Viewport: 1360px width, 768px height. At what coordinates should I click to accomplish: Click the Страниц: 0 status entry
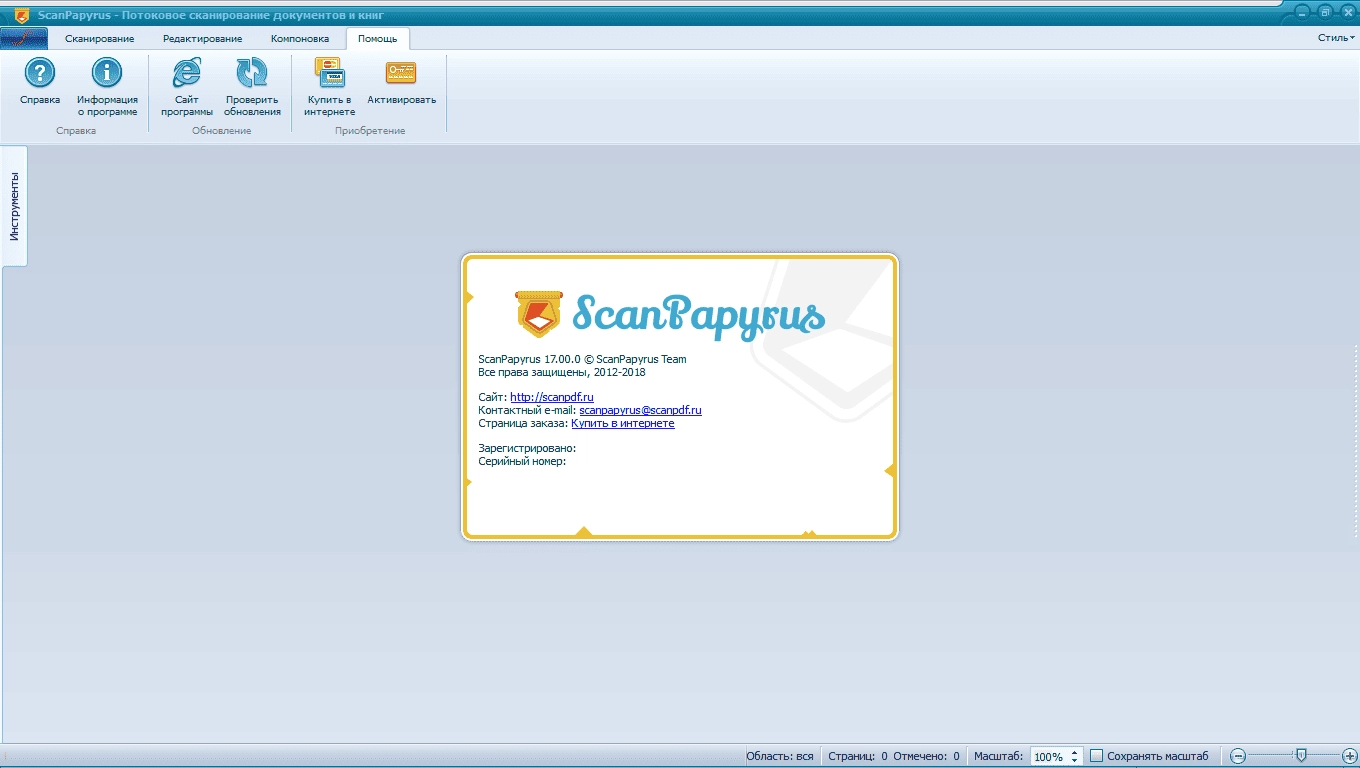[x=858, y=756]
